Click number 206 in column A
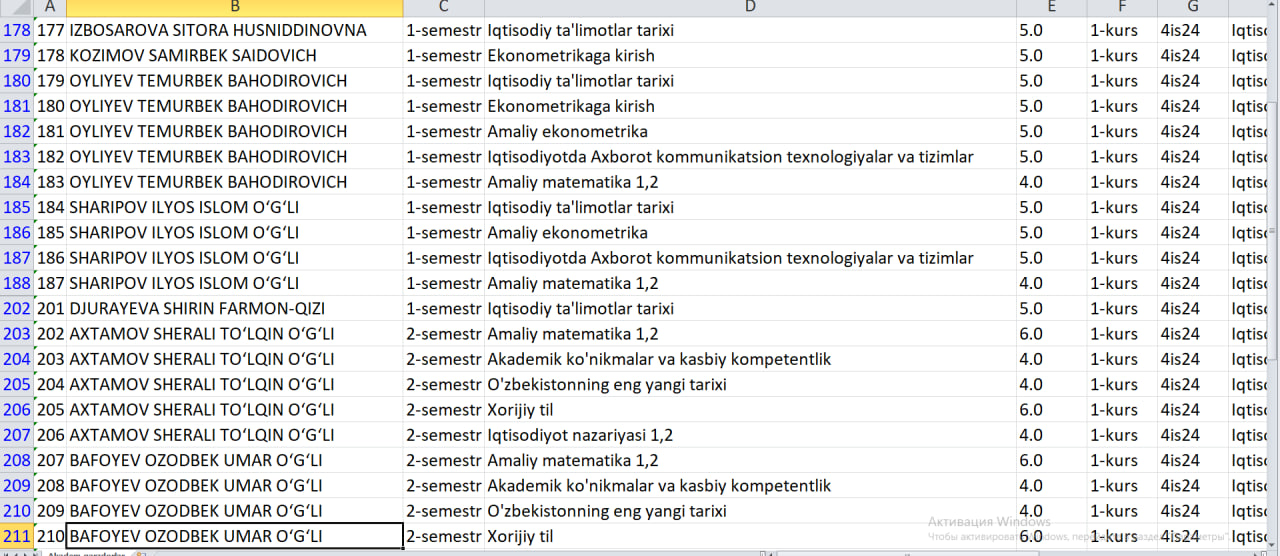The width and height of the screenshot is (1280, 556). click(50, 435)
